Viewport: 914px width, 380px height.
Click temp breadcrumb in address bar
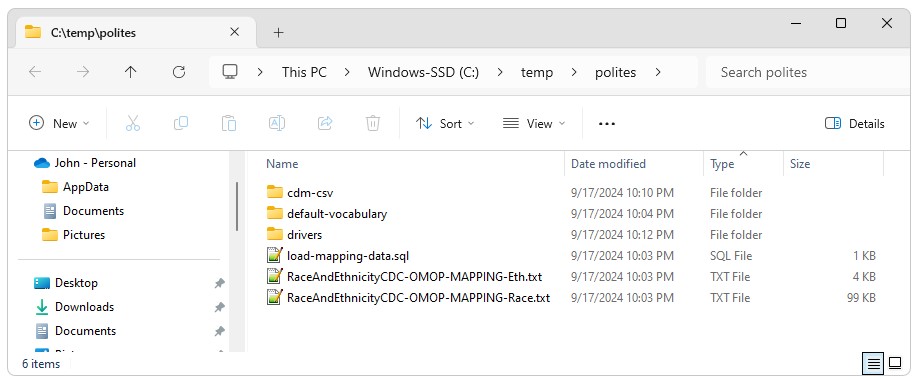pos(536,72)
